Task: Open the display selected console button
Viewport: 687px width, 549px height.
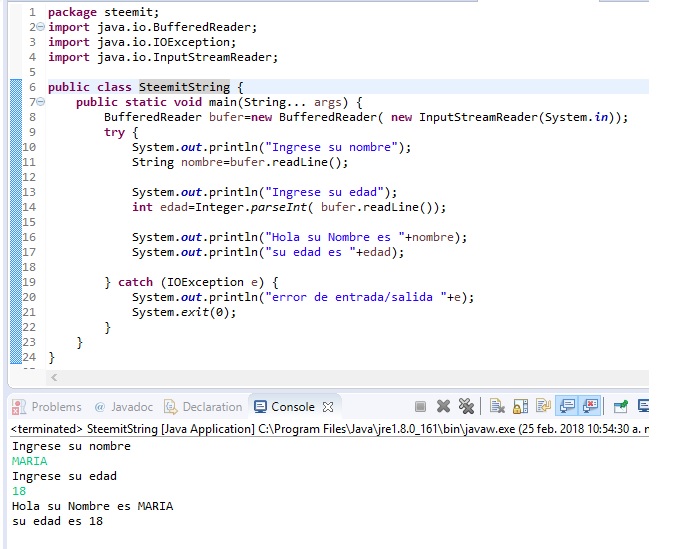Action: pos(643,407)
